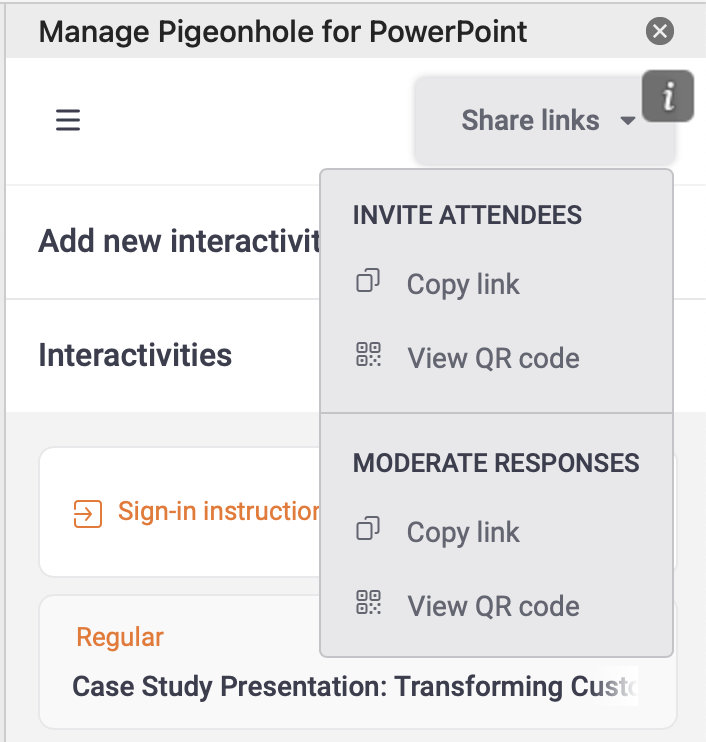Open the hamburger menu icon
Image resolution: width=706 pixels, height=742 pixels.
point(68,120)
